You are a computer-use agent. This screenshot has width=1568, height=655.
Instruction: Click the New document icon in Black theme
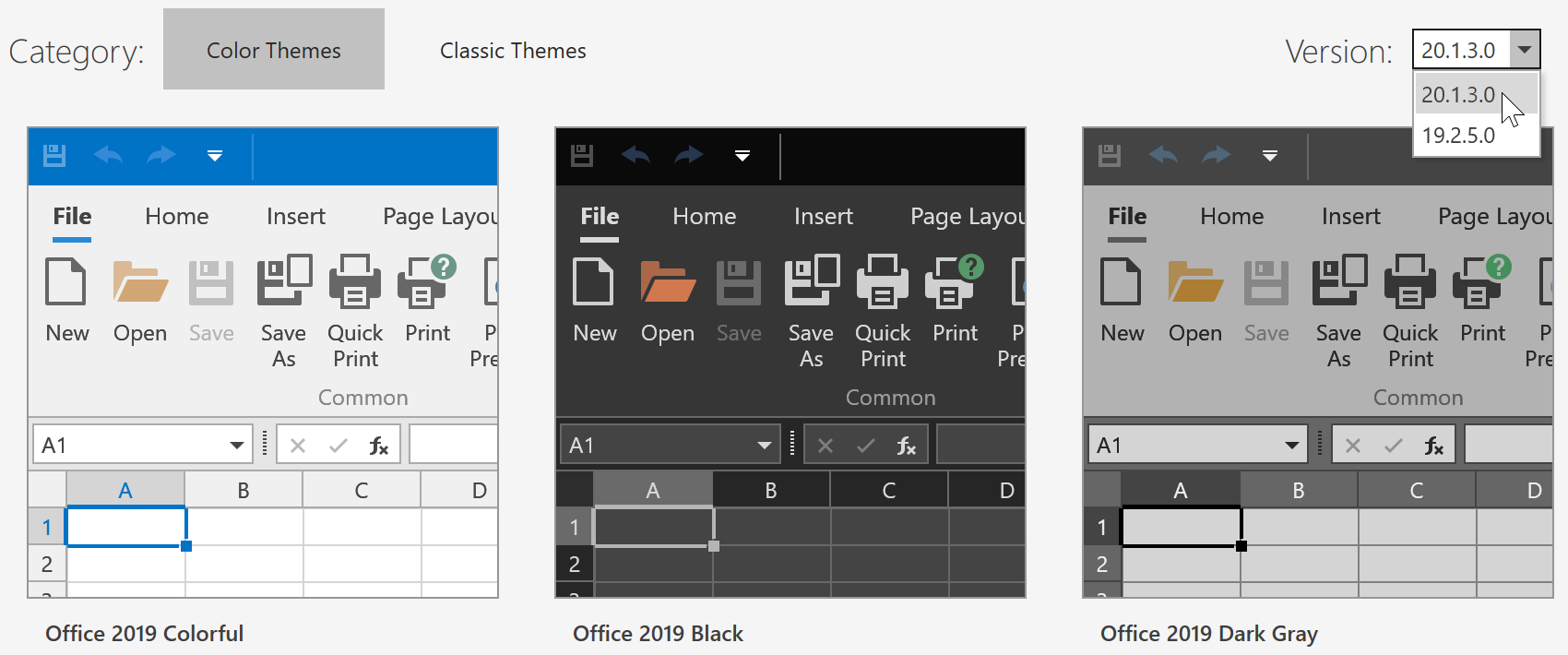tap(593, 282)
